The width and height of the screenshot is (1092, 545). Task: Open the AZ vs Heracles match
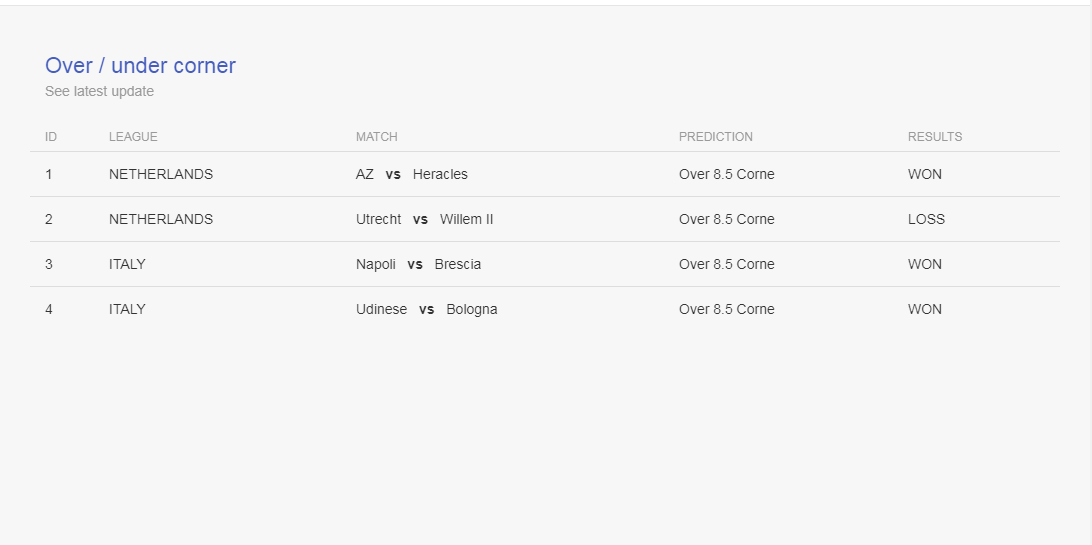point(412,174)
